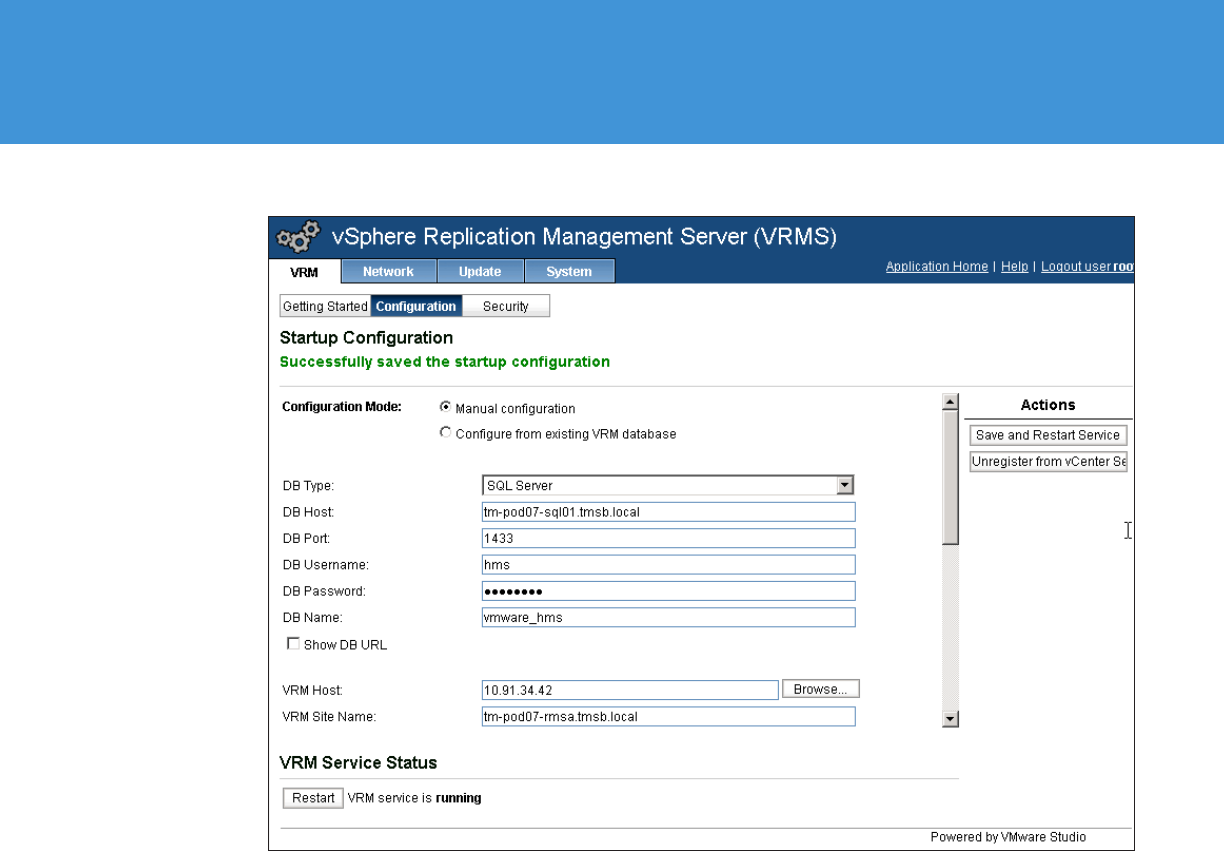Click the 'Configuration Mode:' label

click(342, 406)
